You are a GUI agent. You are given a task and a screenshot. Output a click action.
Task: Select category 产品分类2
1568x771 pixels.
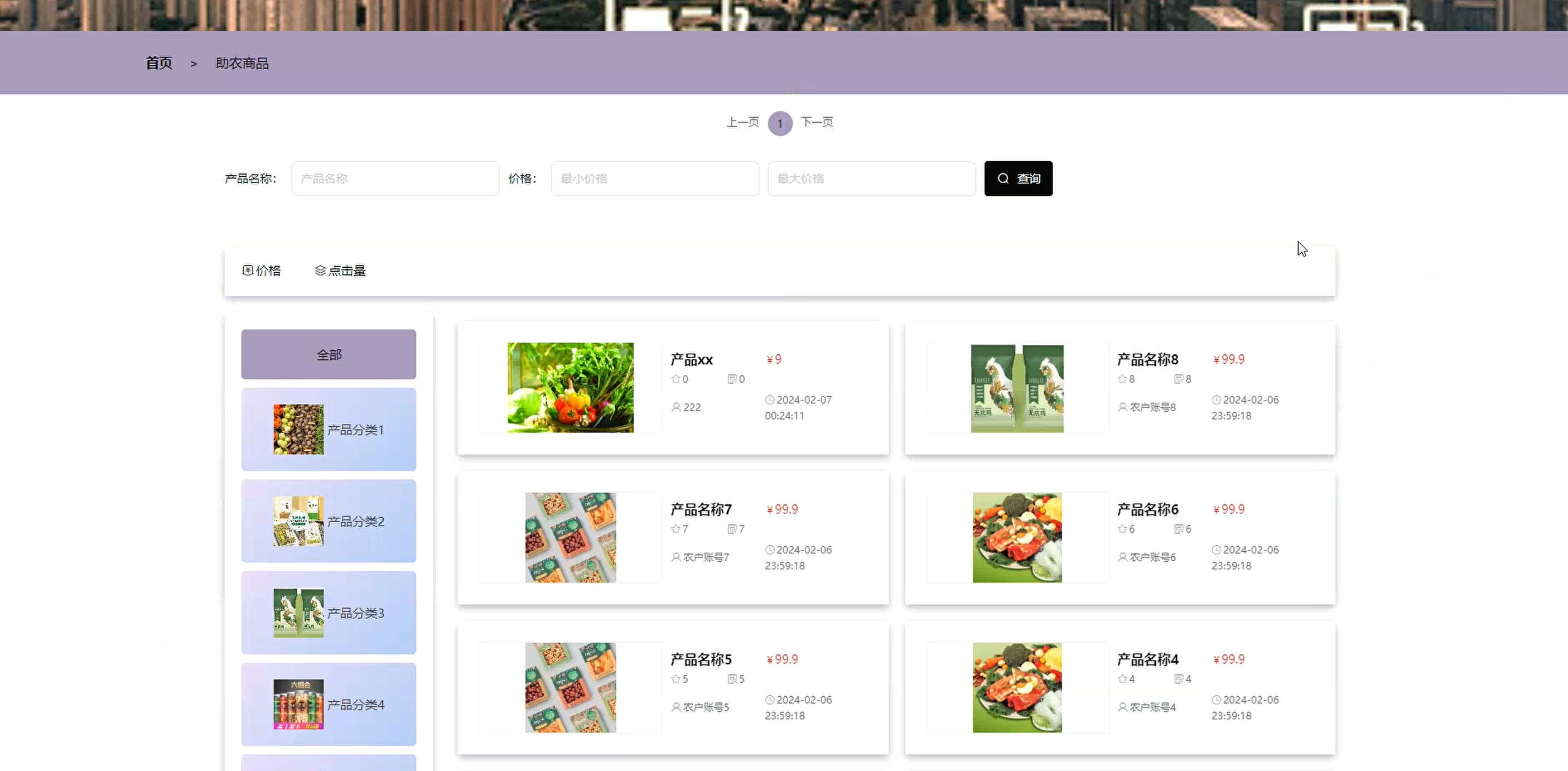pyautogui.click(x=329, y=521)
